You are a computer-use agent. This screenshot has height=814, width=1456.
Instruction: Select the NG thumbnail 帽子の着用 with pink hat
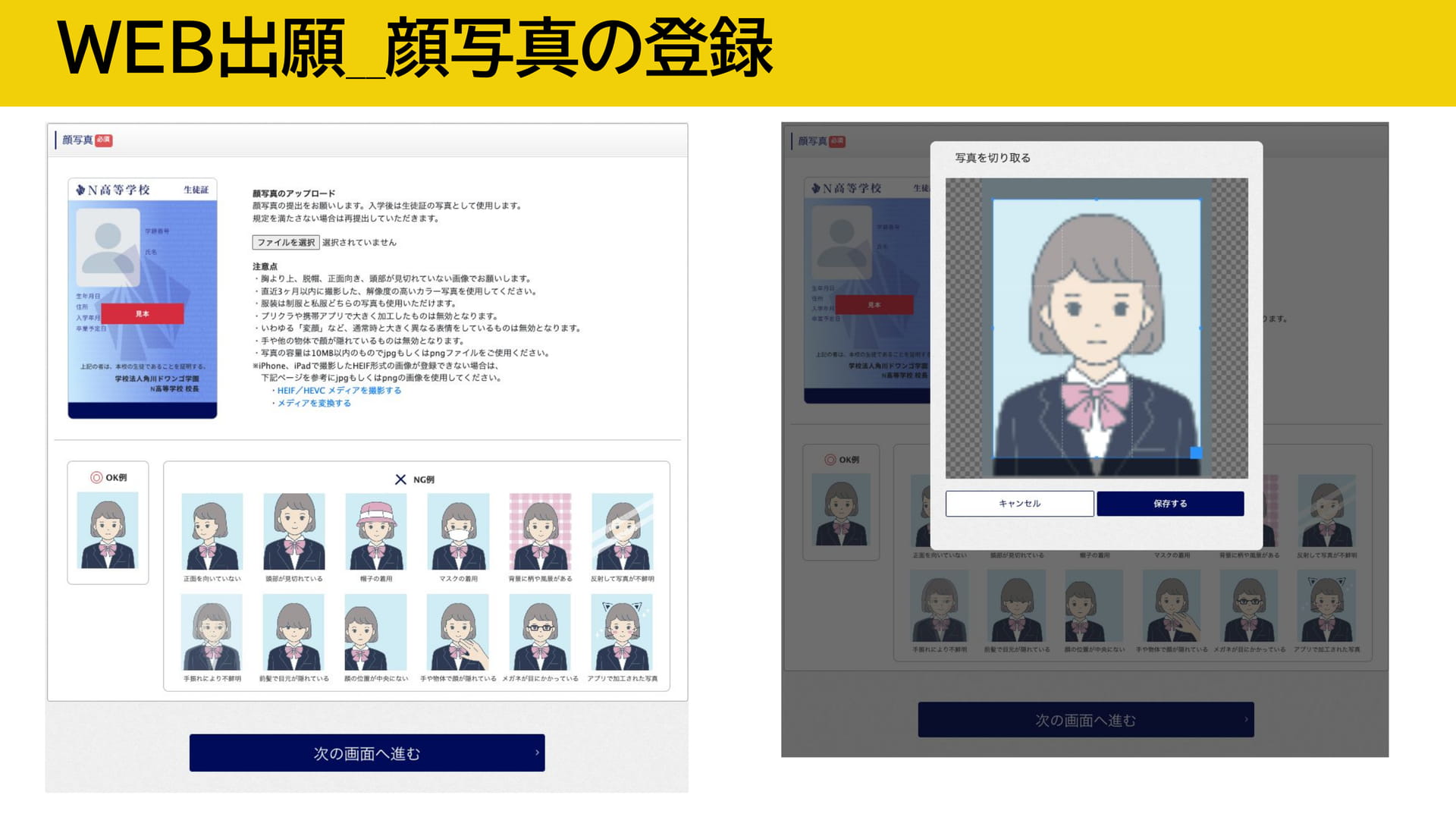[x=376, y=531]
